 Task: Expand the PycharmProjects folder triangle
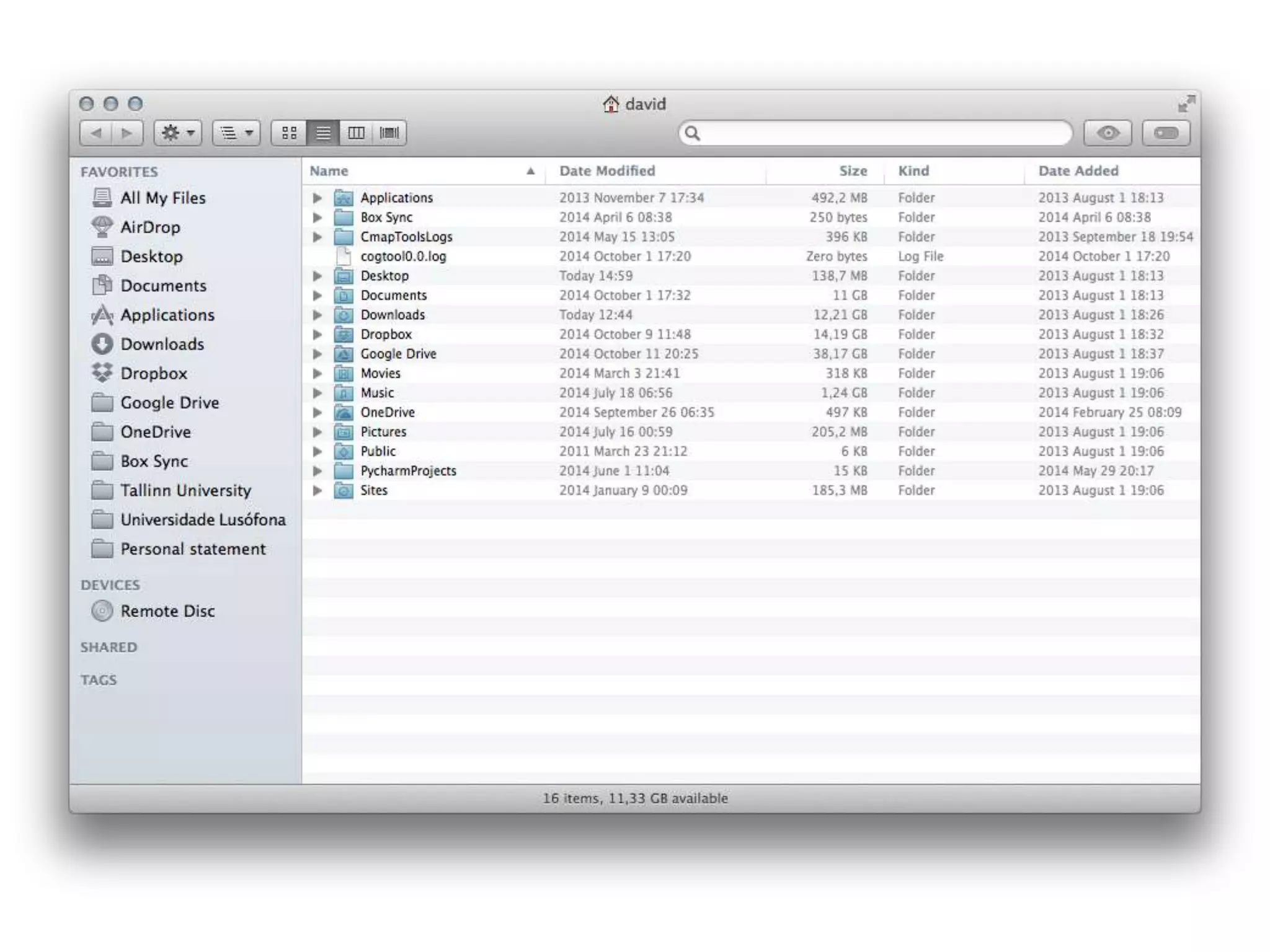pyautogui.click(x=317, y=471)
